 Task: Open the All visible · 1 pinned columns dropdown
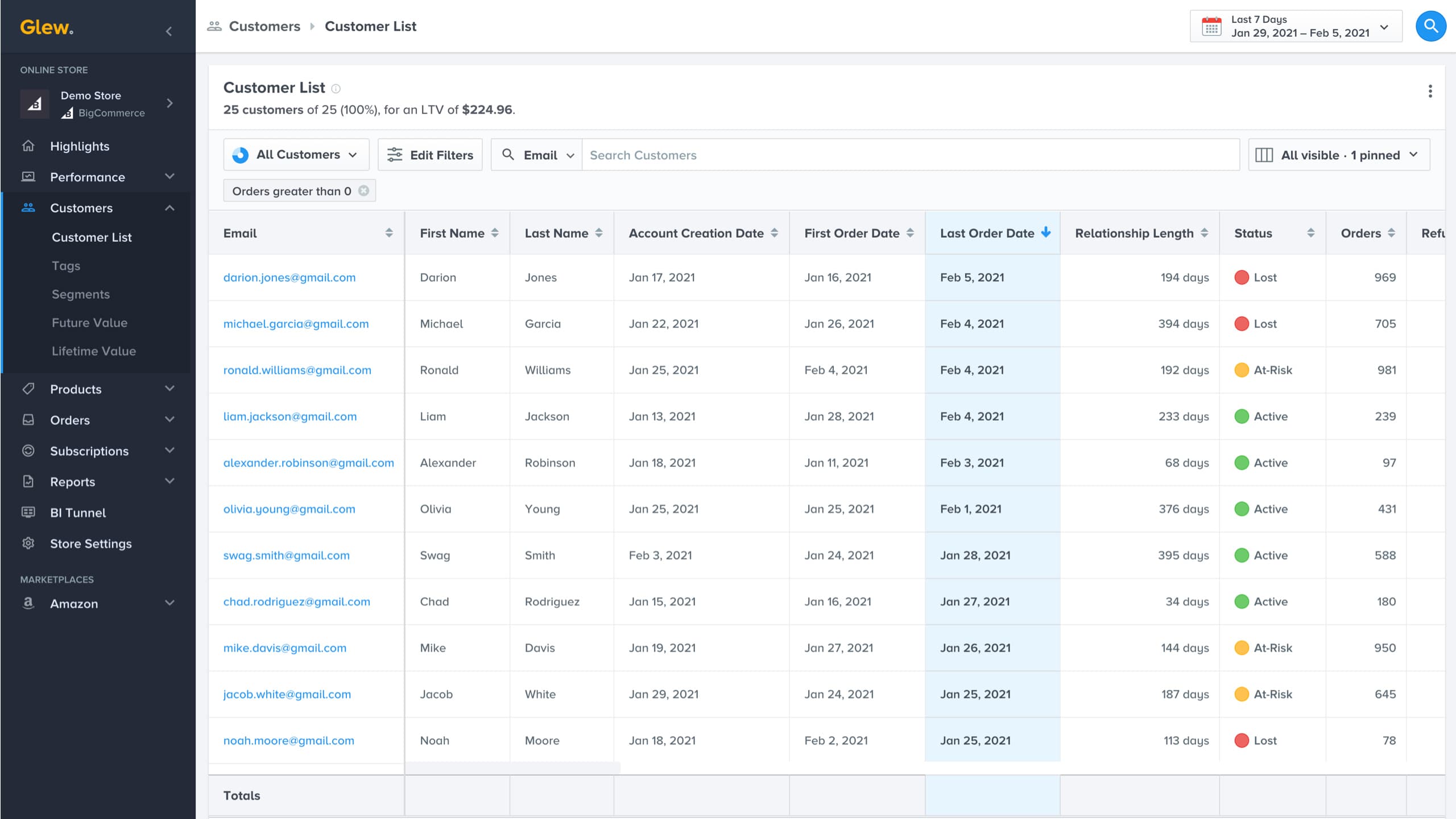pos(1339,155)
